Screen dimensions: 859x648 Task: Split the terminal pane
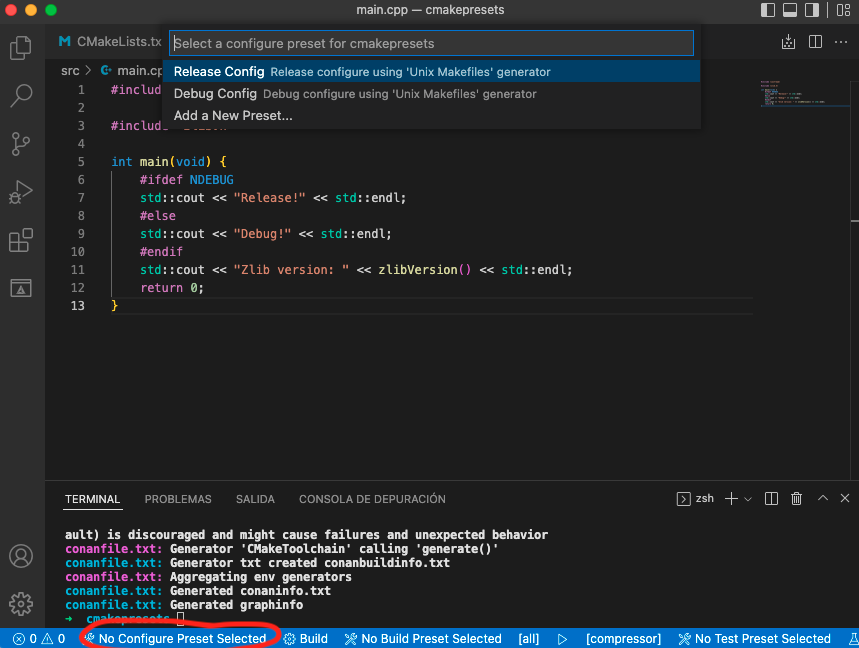click(771, 498)
